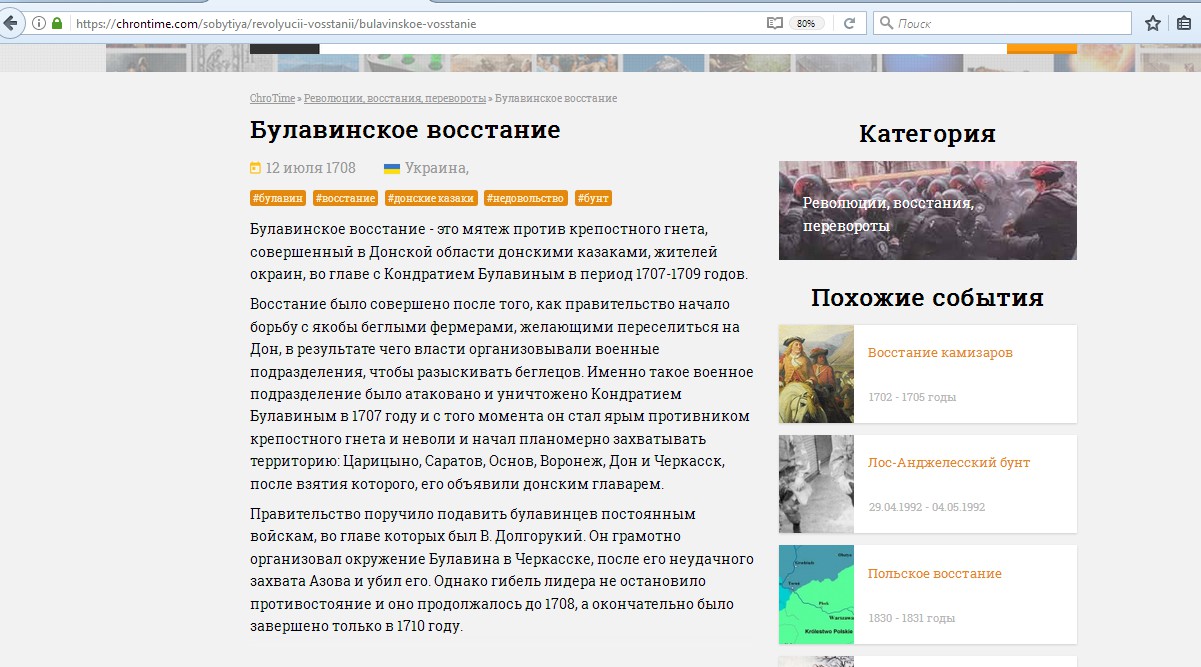Click the 1830 - 1831 годы date text
Screen dimensions: 1201x667
(x=912, y=618)
